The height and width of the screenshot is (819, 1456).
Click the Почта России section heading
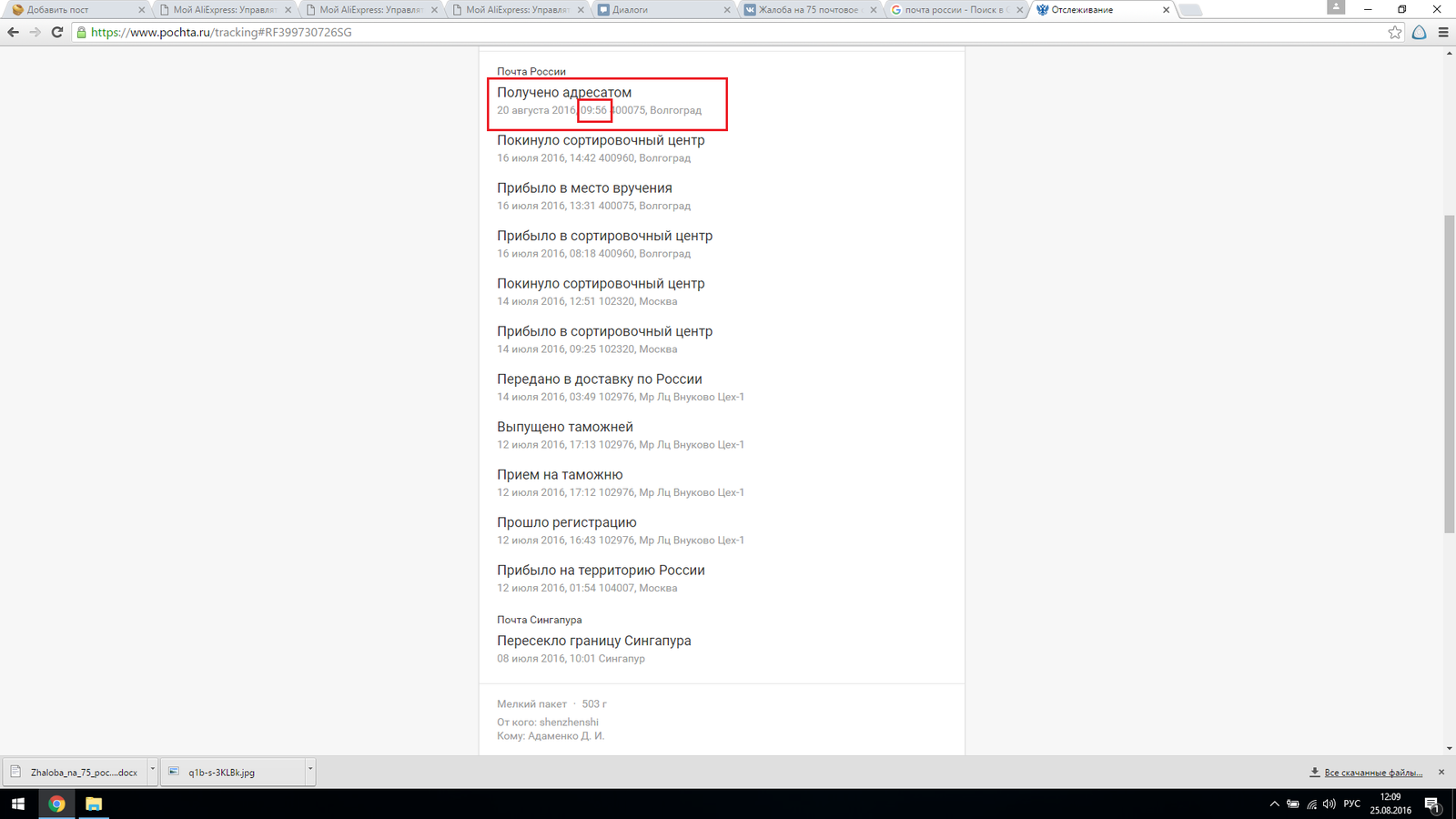coord(531,71)
